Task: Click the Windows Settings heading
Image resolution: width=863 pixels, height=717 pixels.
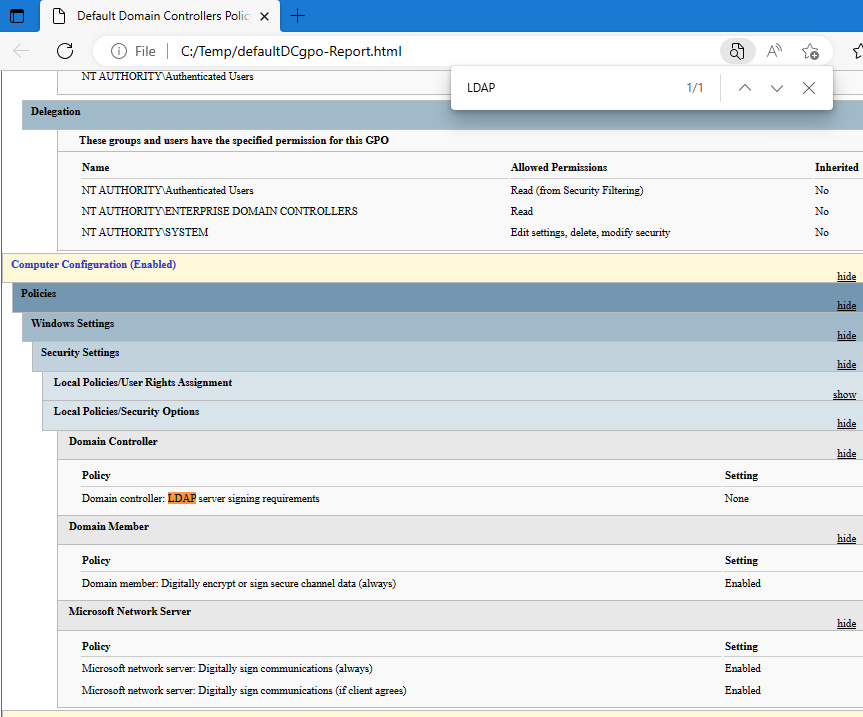Action: coord(72,324)
